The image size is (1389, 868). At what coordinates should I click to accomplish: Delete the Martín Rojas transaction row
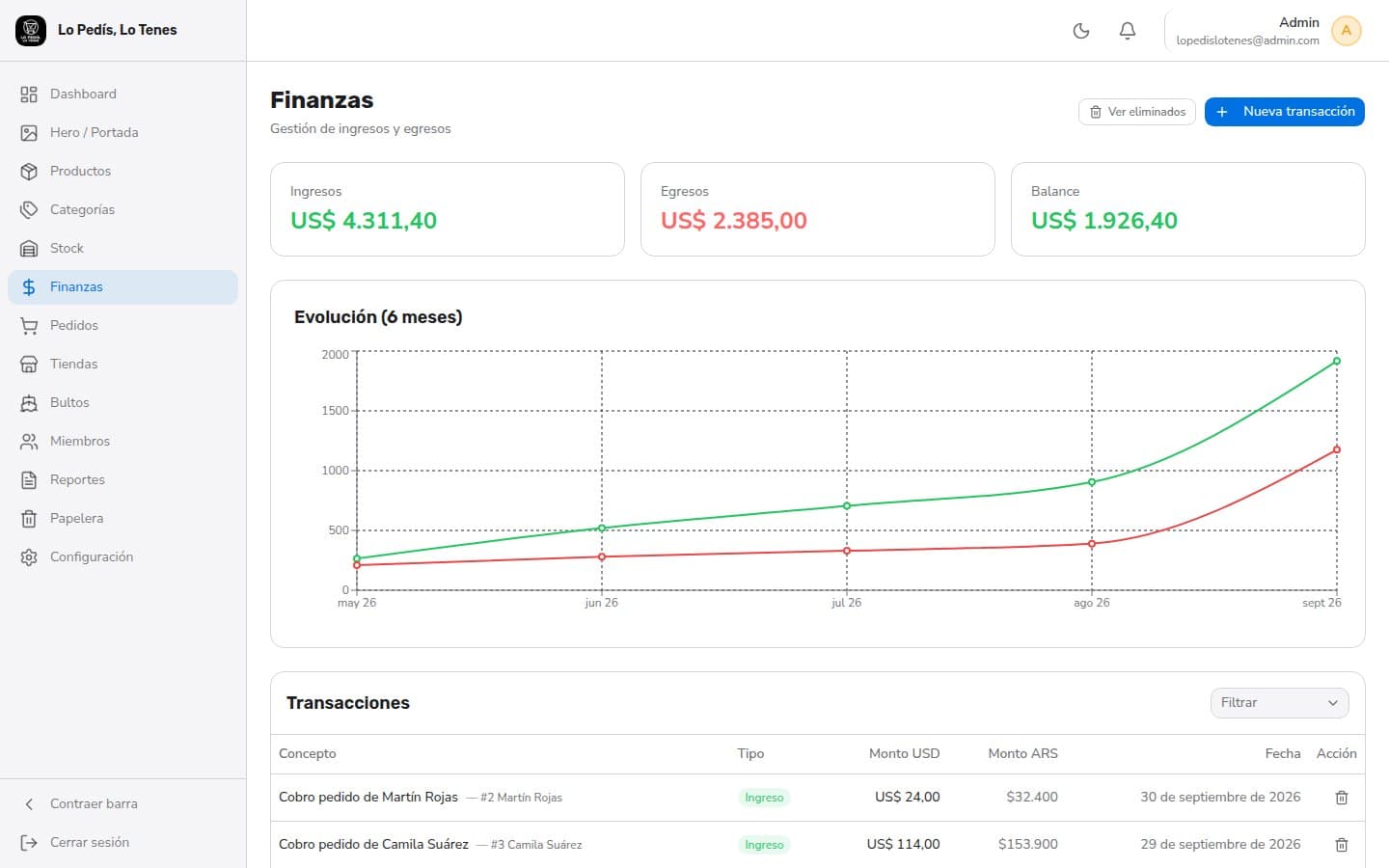(1341, 798)
